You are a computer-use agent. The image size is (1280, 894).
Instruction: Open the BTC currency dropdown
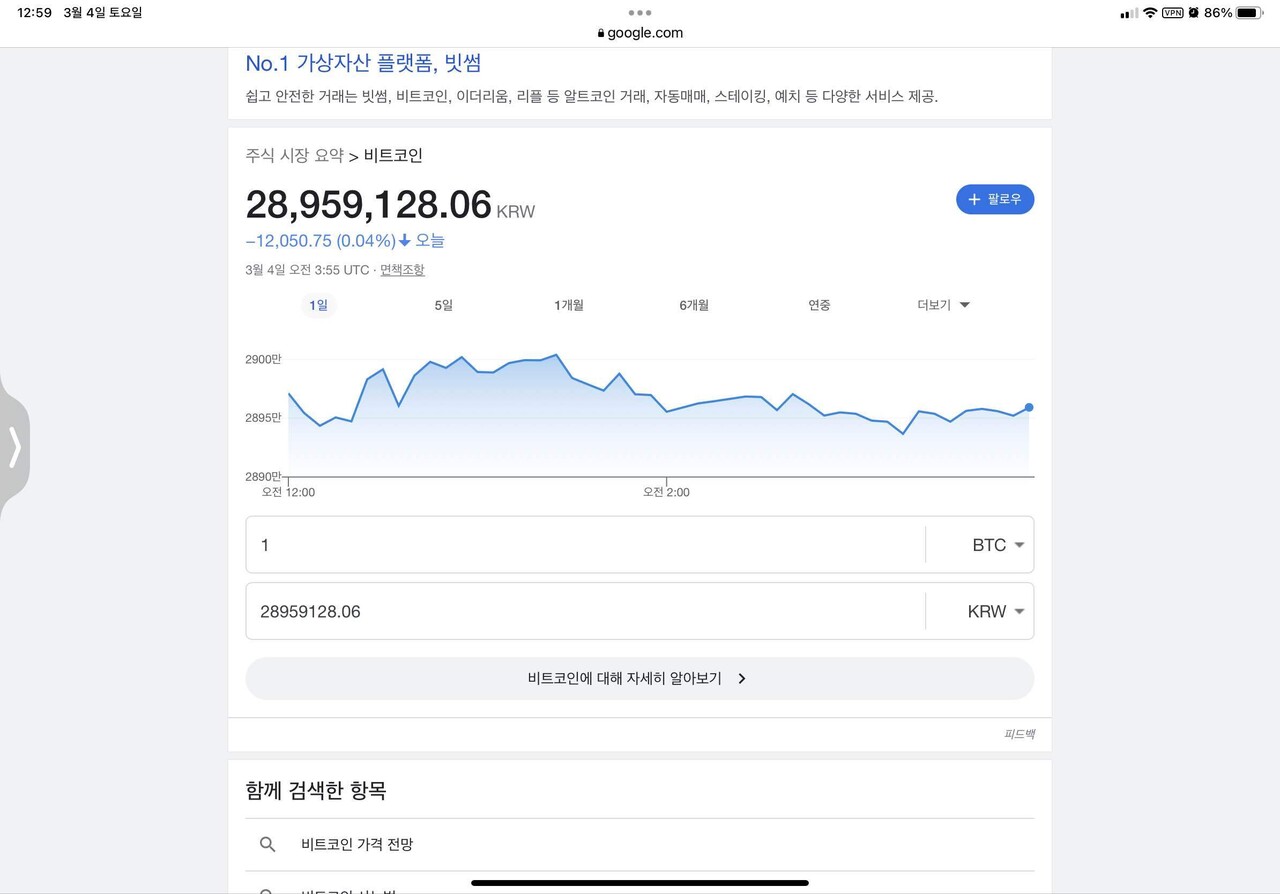tap(1000, 545)
